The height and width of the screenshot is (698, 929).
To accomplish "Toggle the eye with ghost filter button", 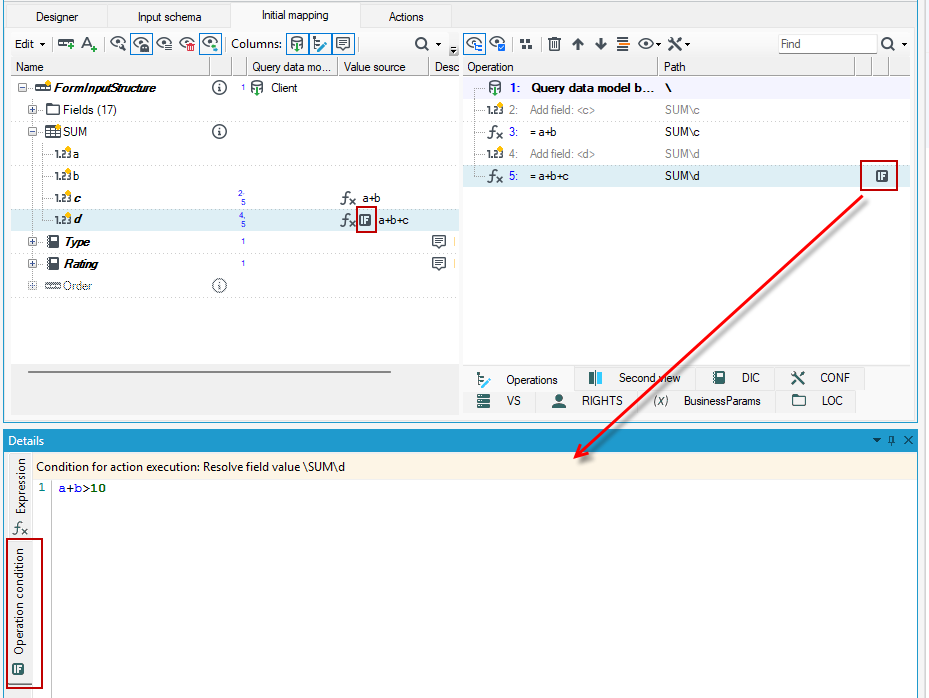I will (141, 44).
